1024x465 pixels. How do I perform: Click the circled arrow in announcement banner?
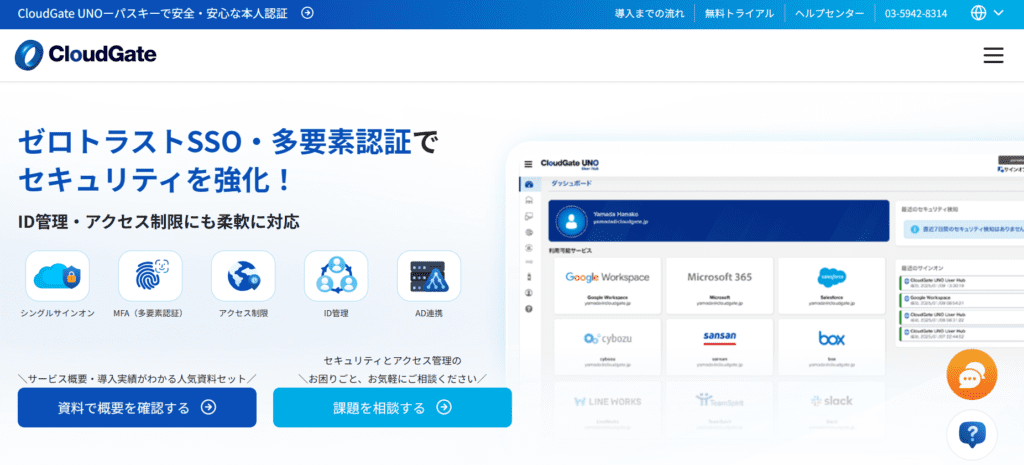(x=307, y=13)
